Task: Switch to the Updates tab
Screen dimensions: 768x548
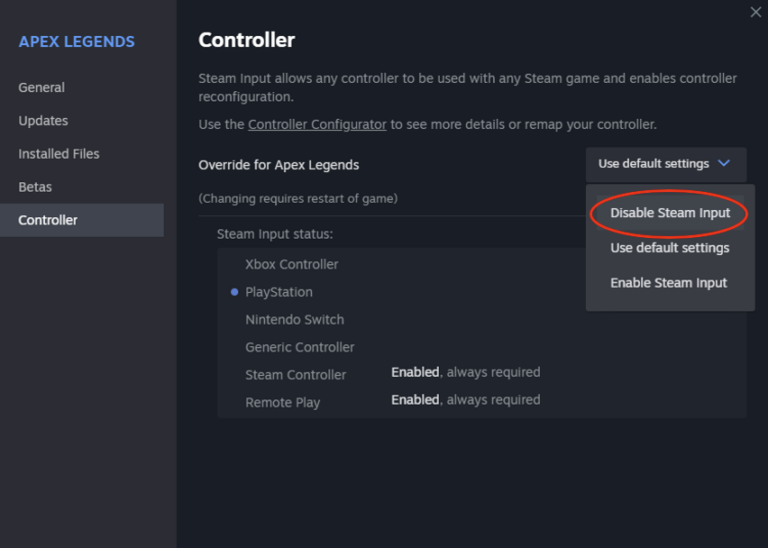Action: (x=43, y=121)
